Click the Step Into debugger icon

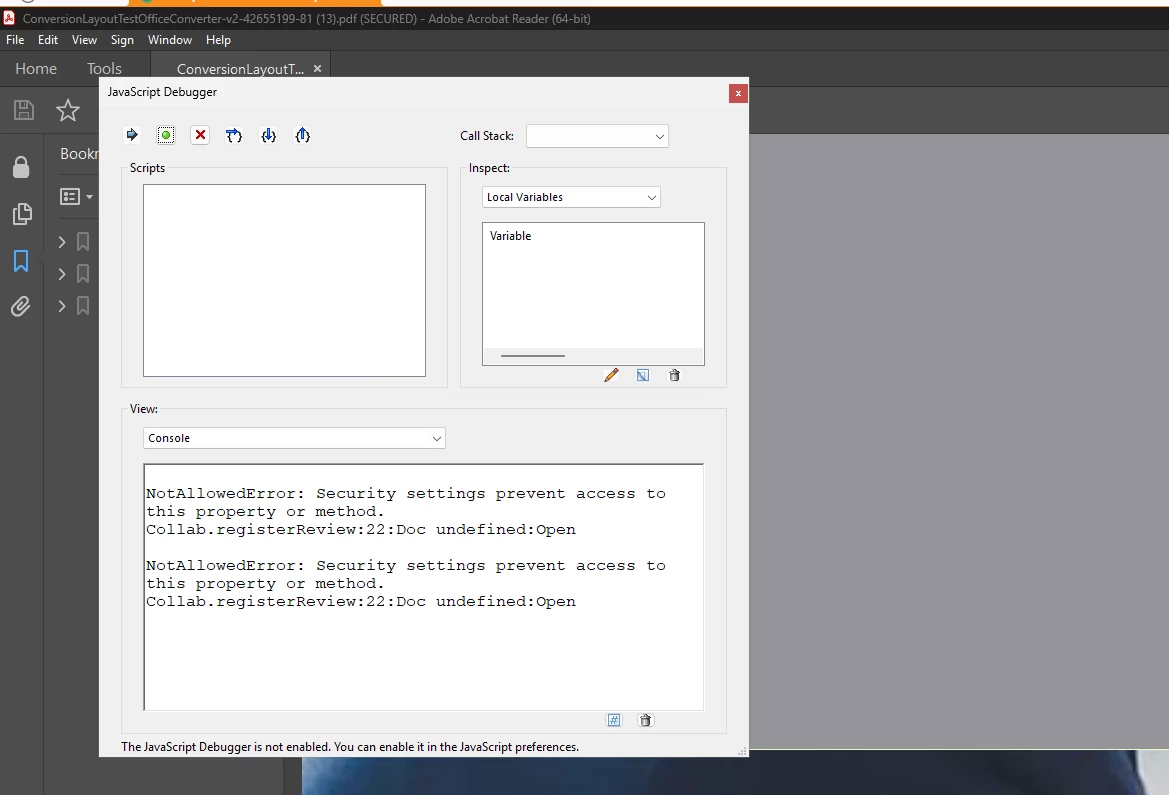tap(268, 135)
